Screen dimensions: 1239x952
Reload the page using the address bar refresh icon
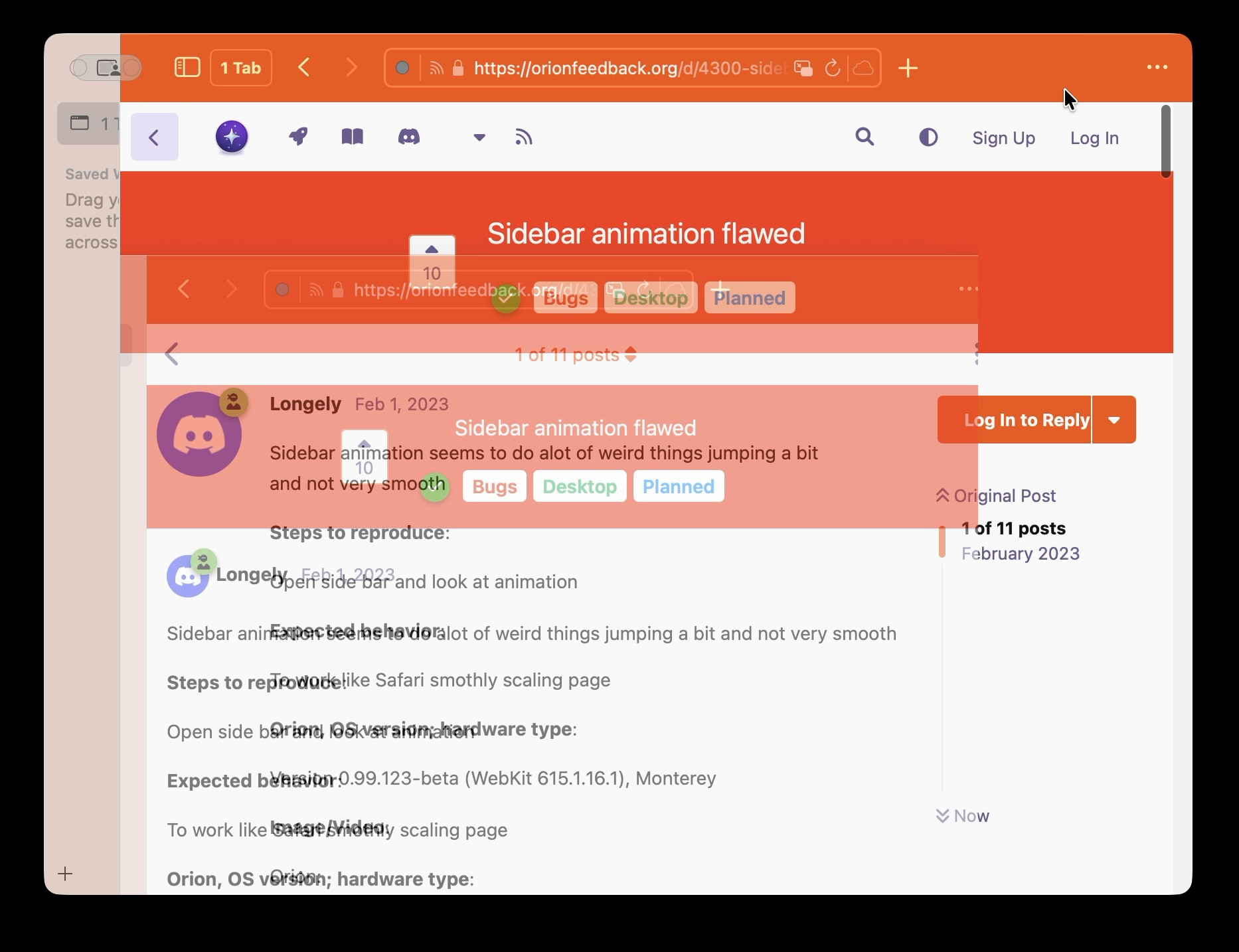pos(832,68)
